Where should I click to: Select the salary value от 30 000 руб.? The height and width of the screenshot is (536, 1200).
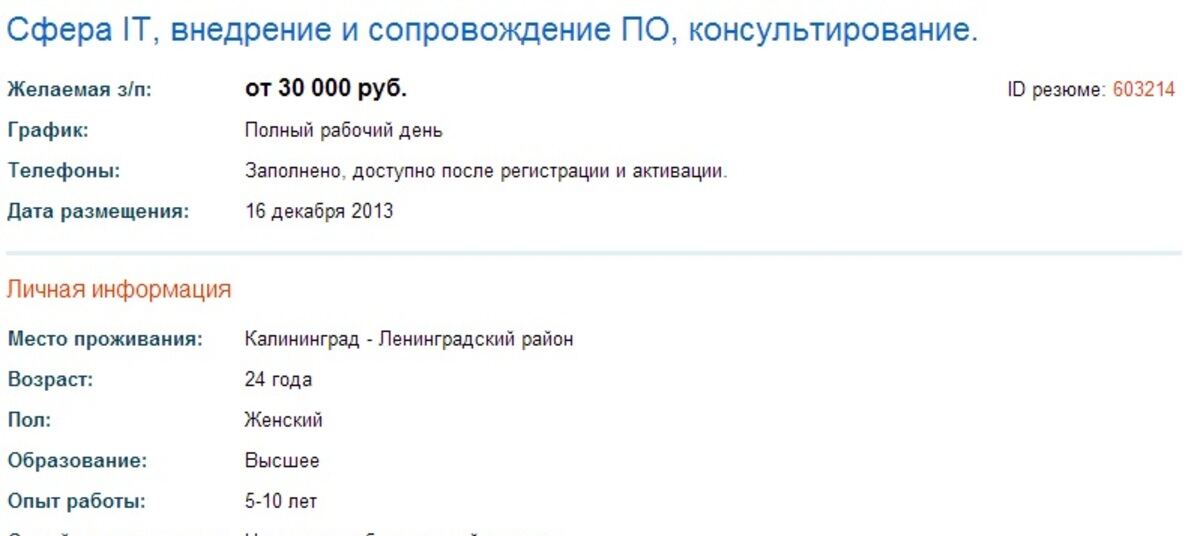[x=326, y=89]
